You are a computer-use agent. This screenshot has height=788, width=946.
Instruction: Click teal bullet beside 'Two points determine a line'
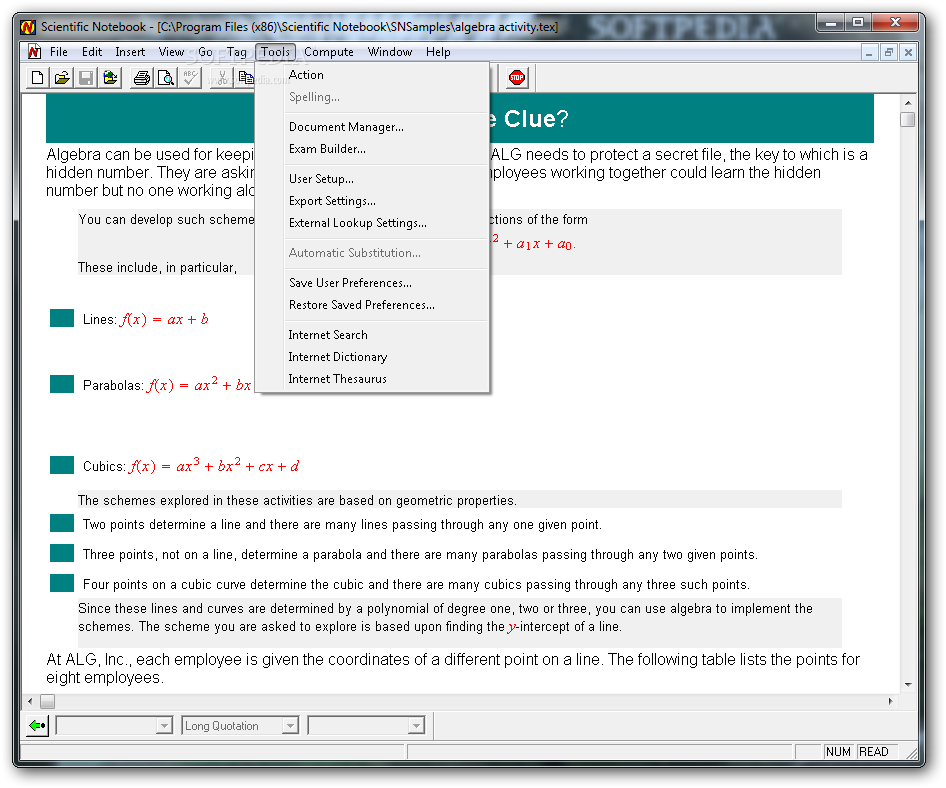click(62, 524)
